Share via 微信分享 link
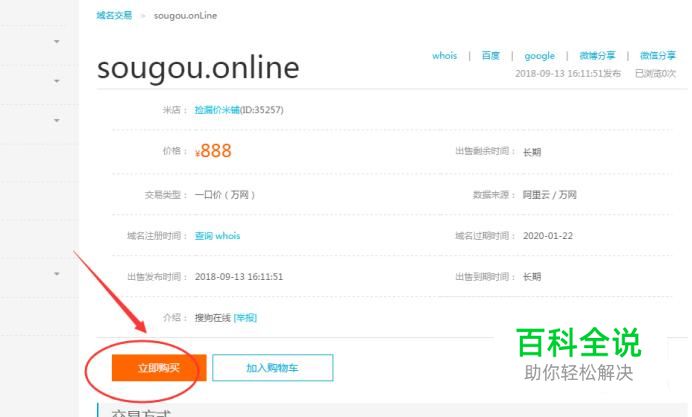This screenshot has width=692, height=417. 658,56
